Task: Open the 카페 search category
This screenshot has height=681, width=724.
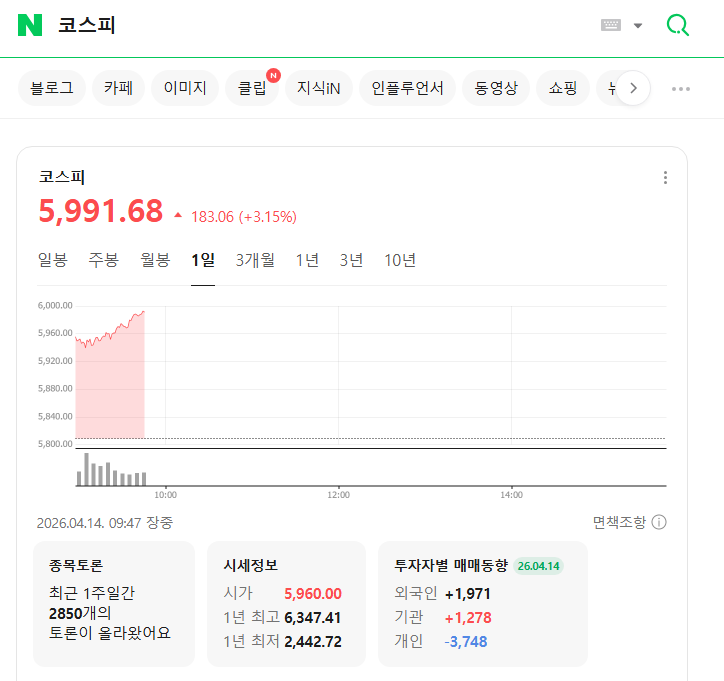Action: point(118,88)
